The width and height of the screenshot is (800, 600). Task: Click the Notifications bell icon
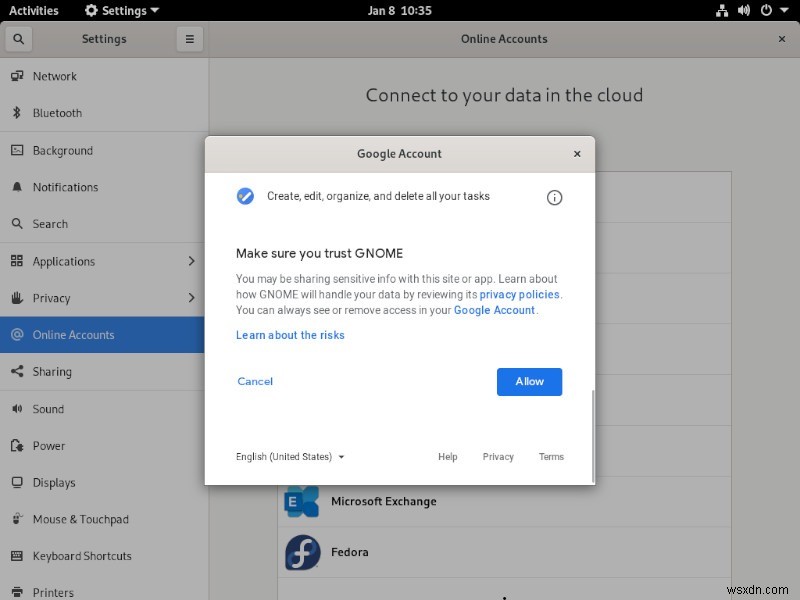click(x=17, y=187)
